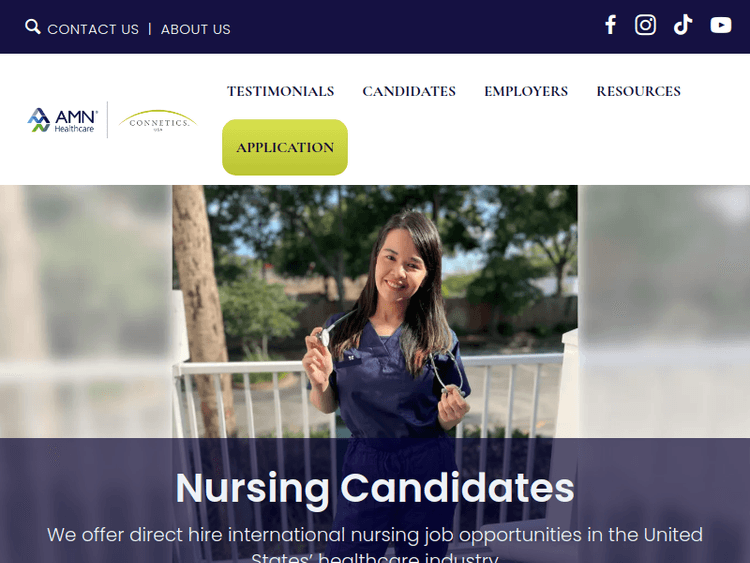
Task: Open the Employers navigation item
Action: [x=526, y=91]
